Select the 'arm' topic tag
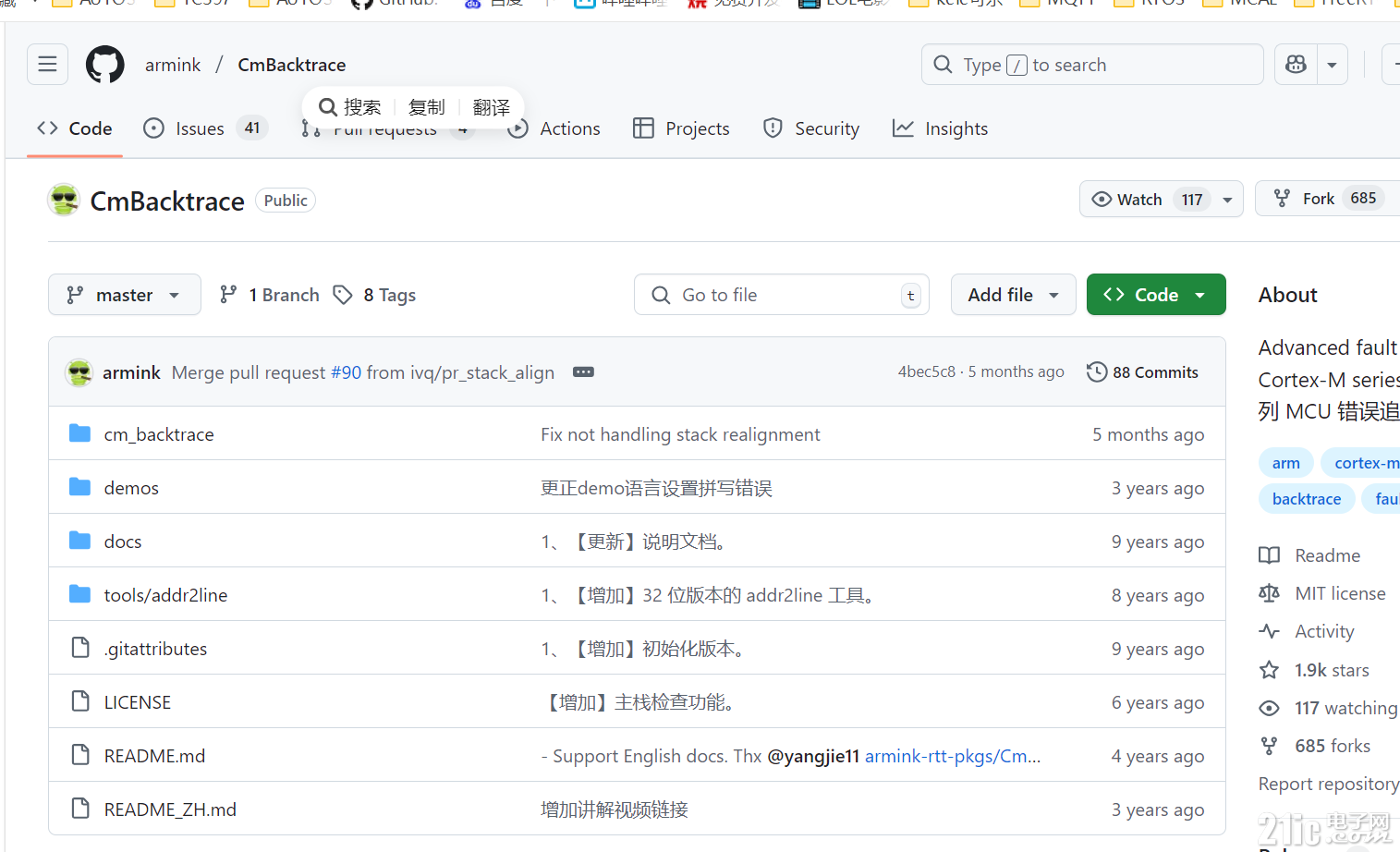 [x=1285, y=463]
